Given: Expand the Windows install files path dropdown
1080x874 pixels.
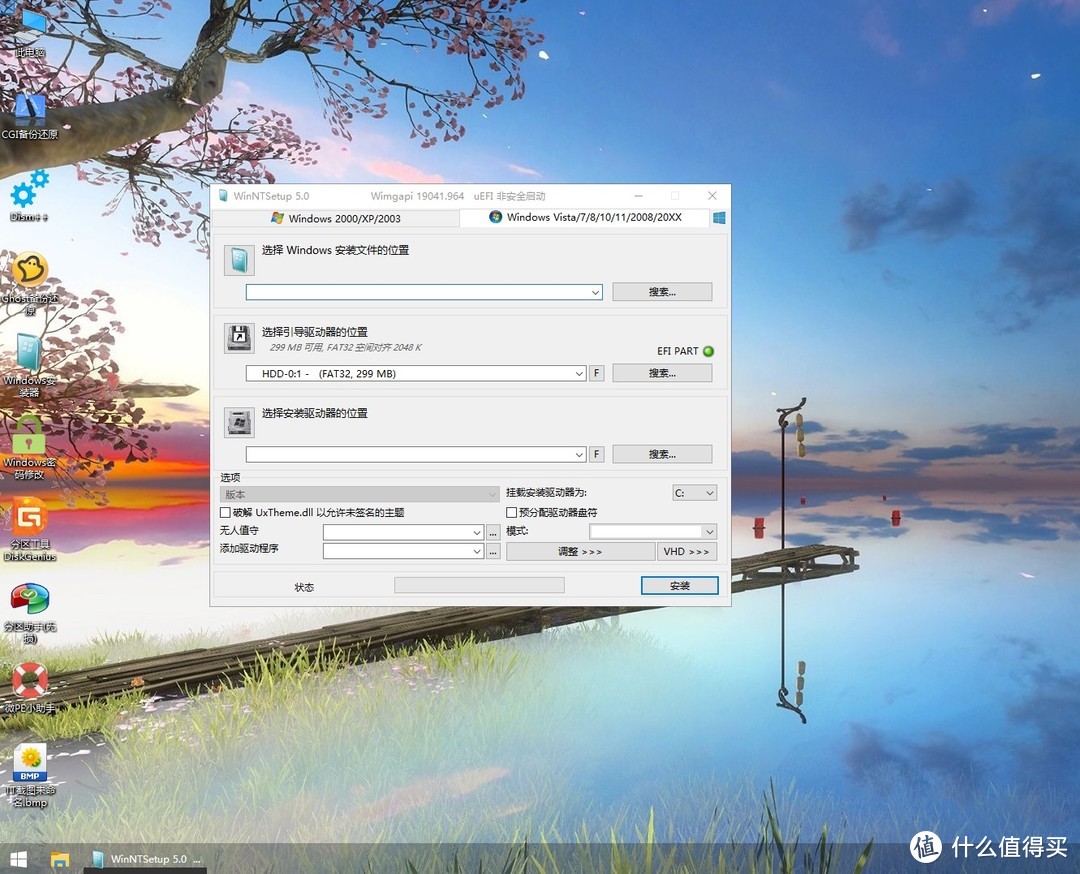Looking at the screenshot, I should [x=595, y=292].
